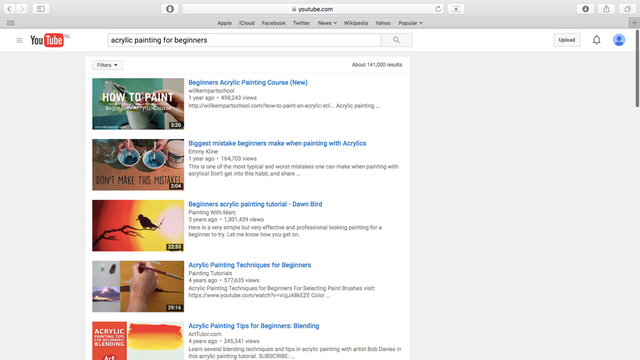Screen dimensions: 640x360
Task: Open notifications bell
Action: tap(596, 40)
